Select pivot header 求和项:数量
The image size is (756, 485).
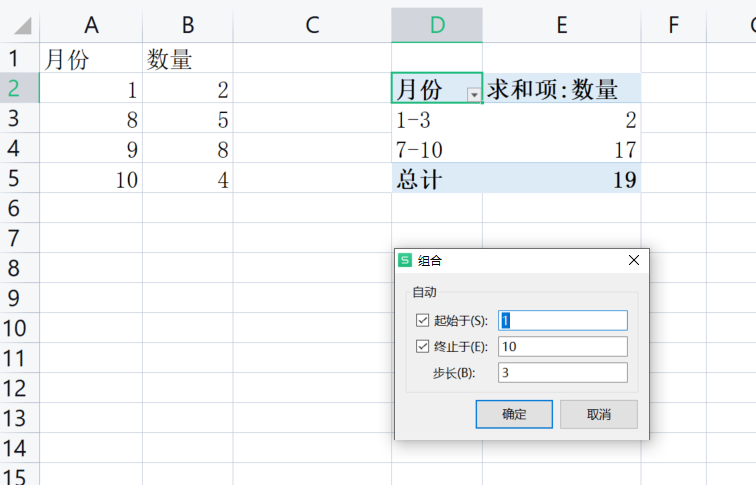562,88
